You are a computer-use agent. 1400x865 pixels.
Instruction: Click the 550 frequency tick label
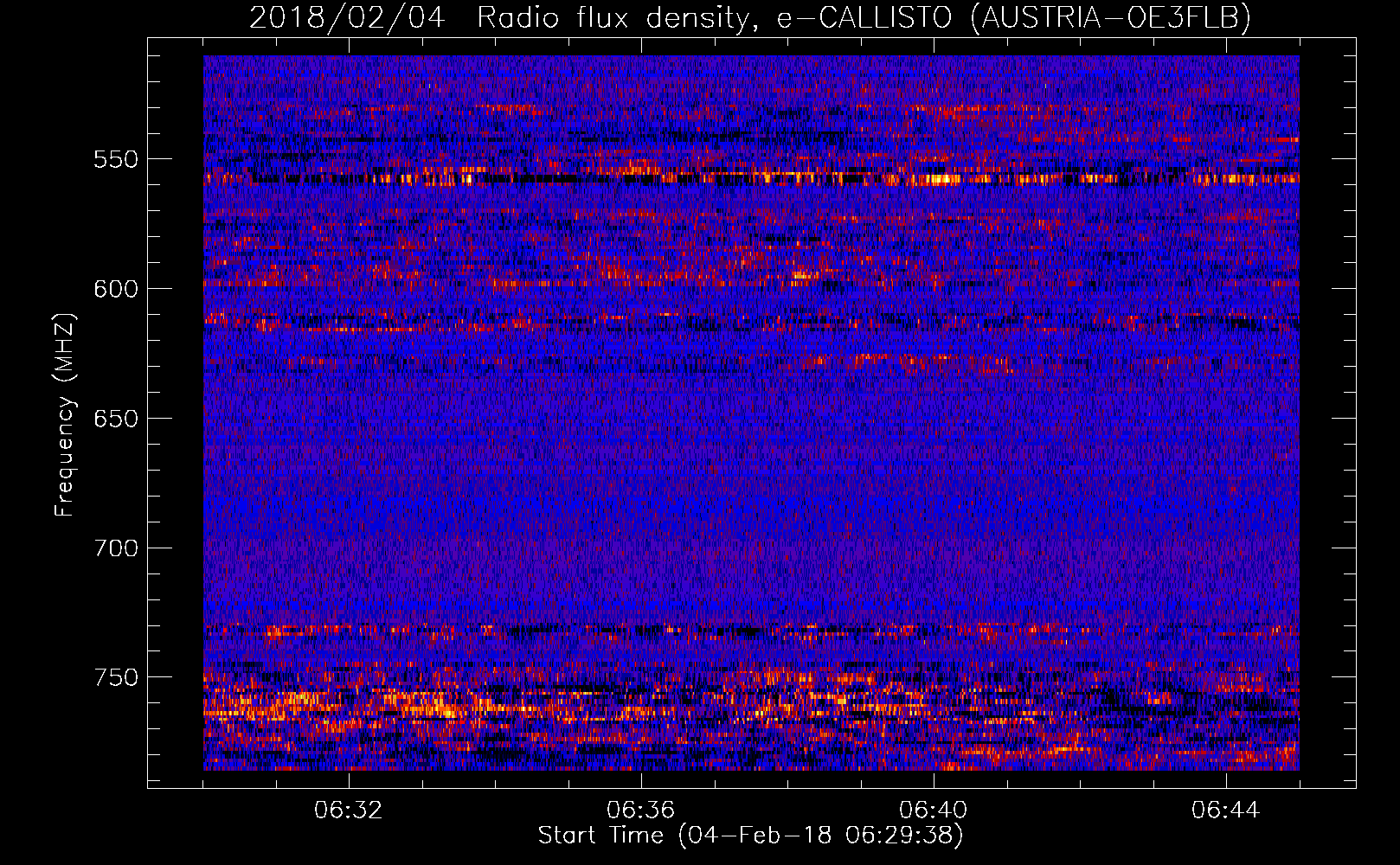click(116, 159)
